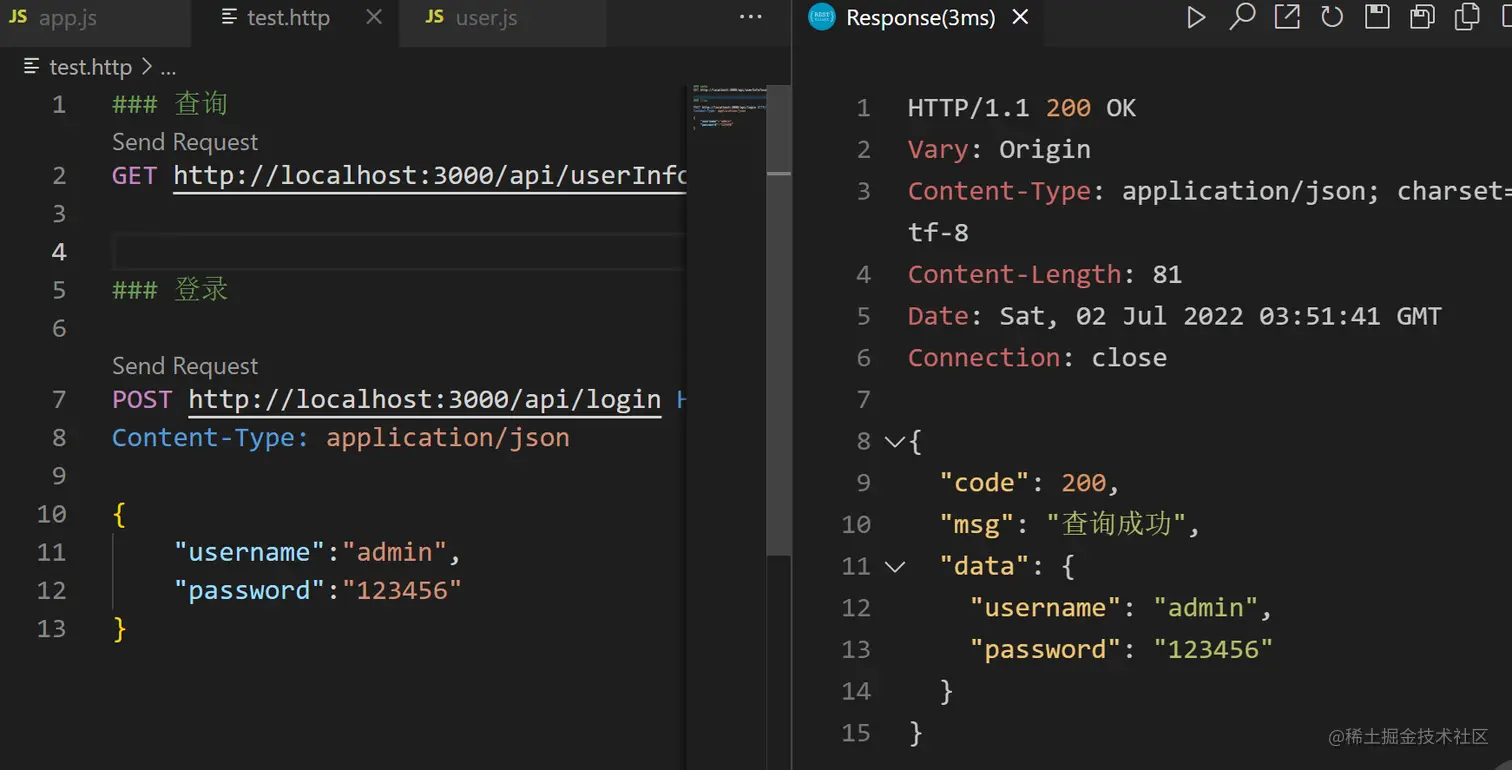Click "Content-Type: application/json" in request editor
Viewport: 1512px width, 770px height.
point(341,438)
